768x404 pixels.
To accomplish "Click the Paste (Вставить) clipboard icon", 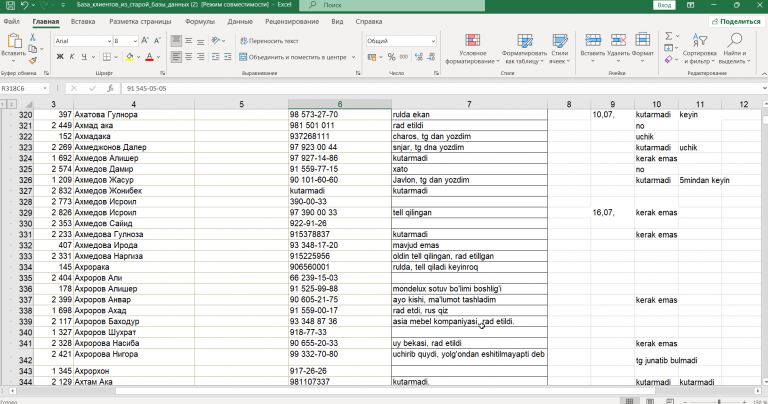I will click(13, 41).
